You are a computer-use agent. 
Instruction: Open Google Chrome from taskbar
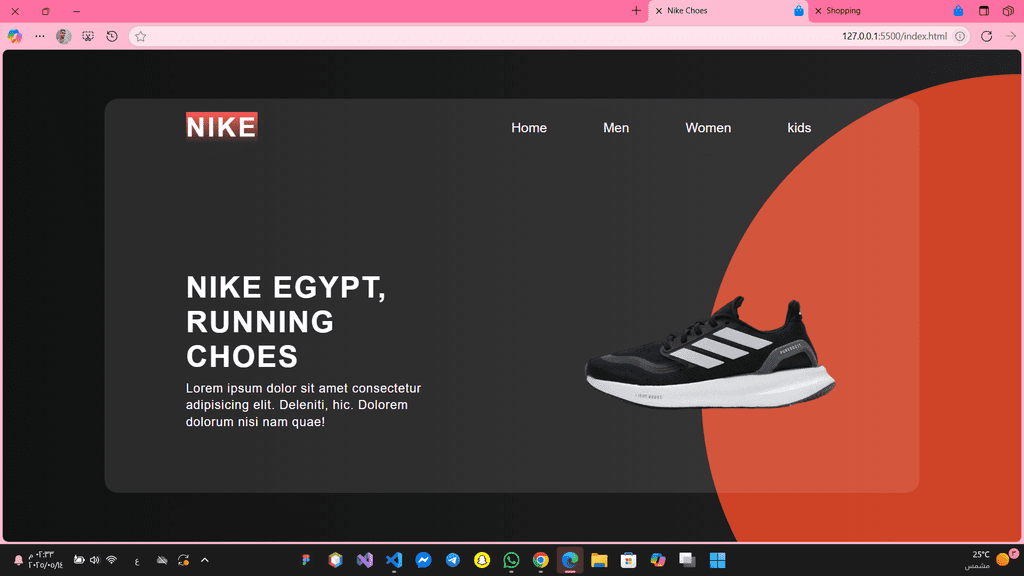540,560
